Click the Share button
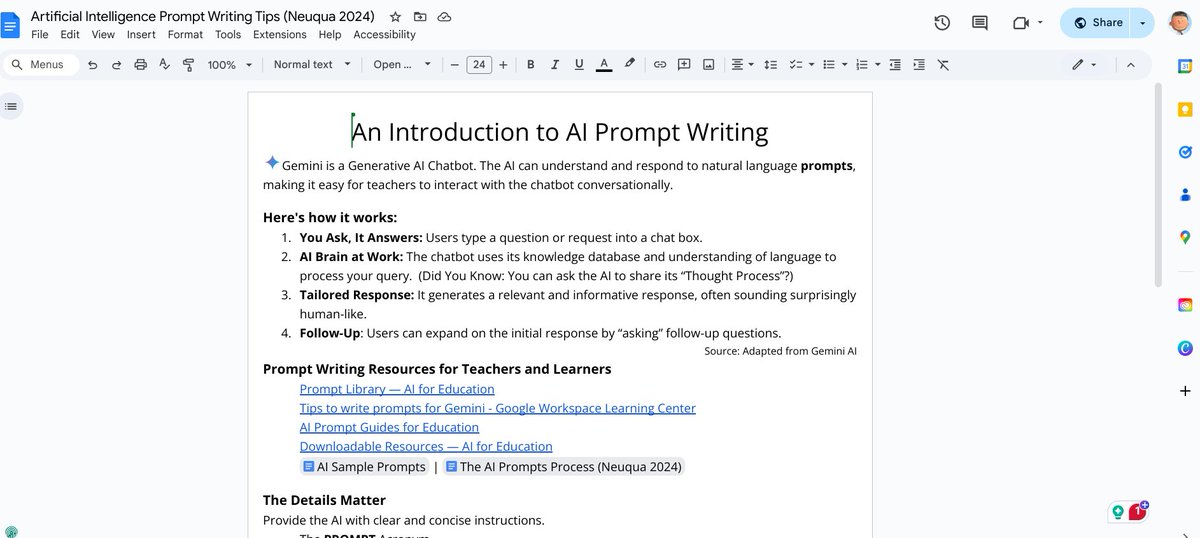Viewport: 1200px width, 538px height. pyautogui.click(x=1097, y=23)
